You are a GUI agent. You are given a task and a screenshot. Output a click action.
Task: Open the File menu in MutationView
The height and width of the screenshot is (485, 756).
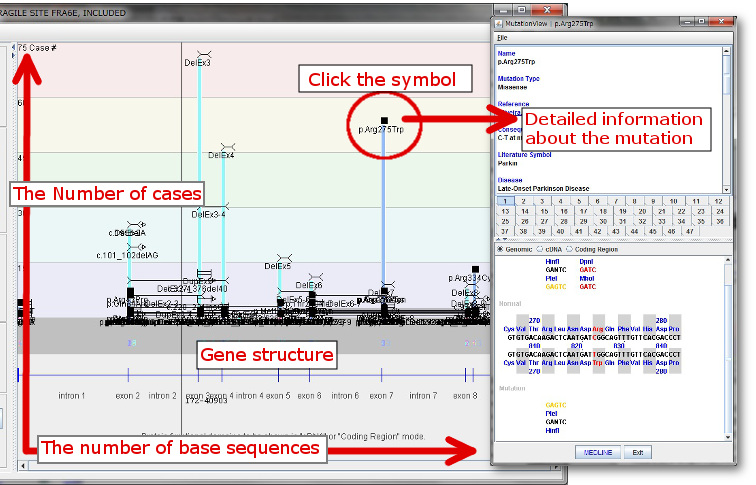502,37
